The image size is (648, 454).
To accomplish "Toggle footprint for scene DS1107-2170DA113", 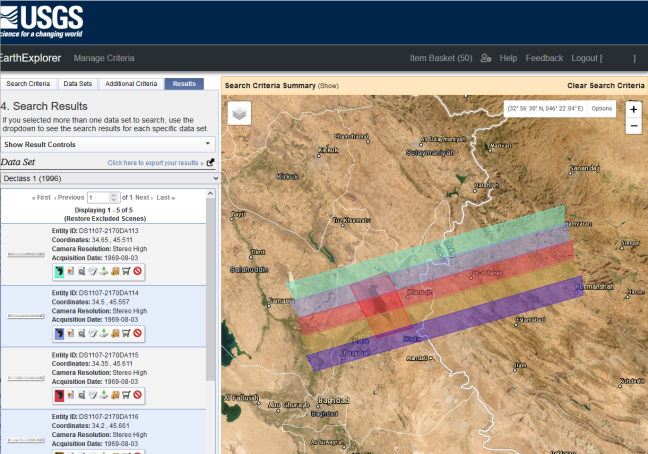I will coord(59,270).
